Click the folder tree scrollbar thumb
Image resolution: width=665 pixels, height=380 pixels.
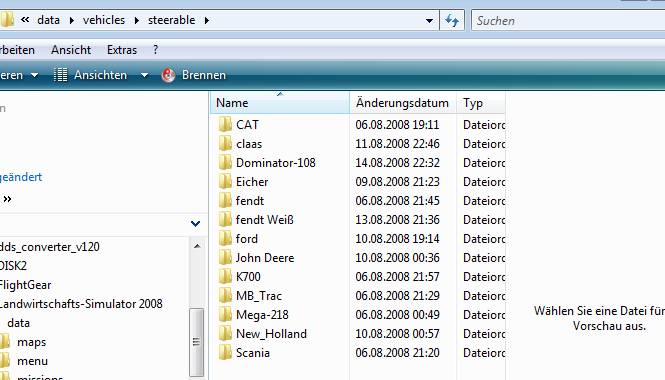(196, 341)
